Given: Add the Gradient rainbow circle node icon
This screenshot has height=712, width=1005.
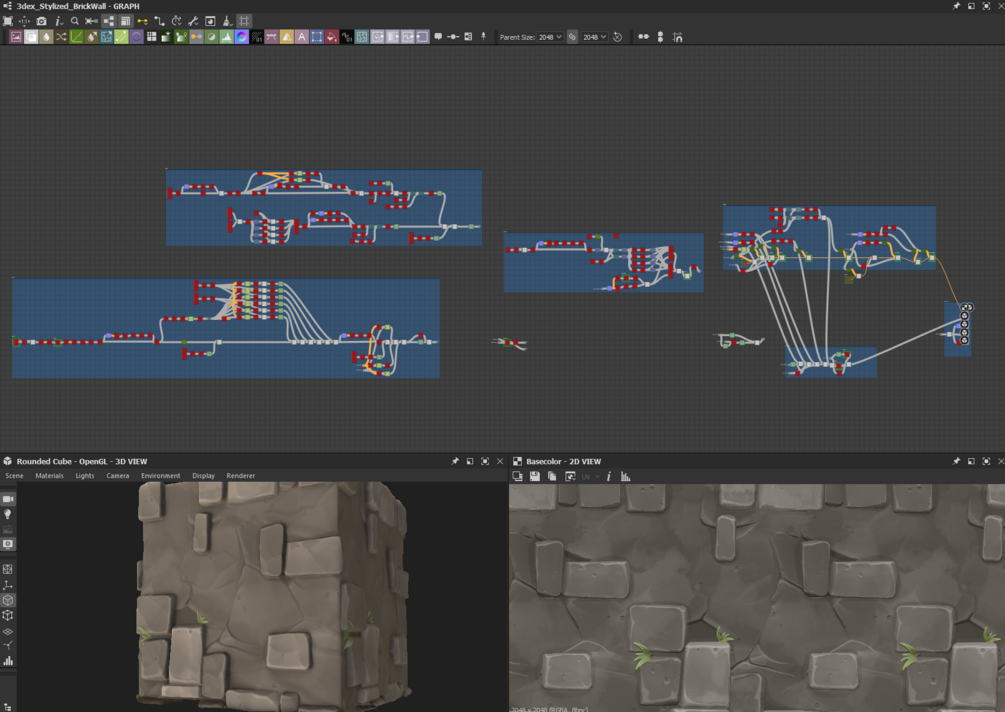Looking at the screenshot, I should (x=242, y=37).
